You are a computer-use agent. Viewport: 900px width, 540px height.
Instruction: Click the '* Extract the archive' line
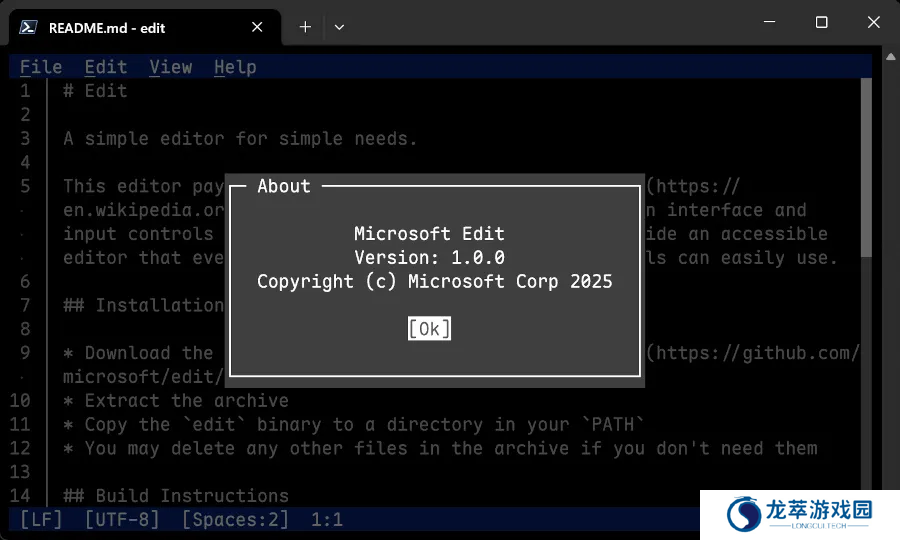176,401
